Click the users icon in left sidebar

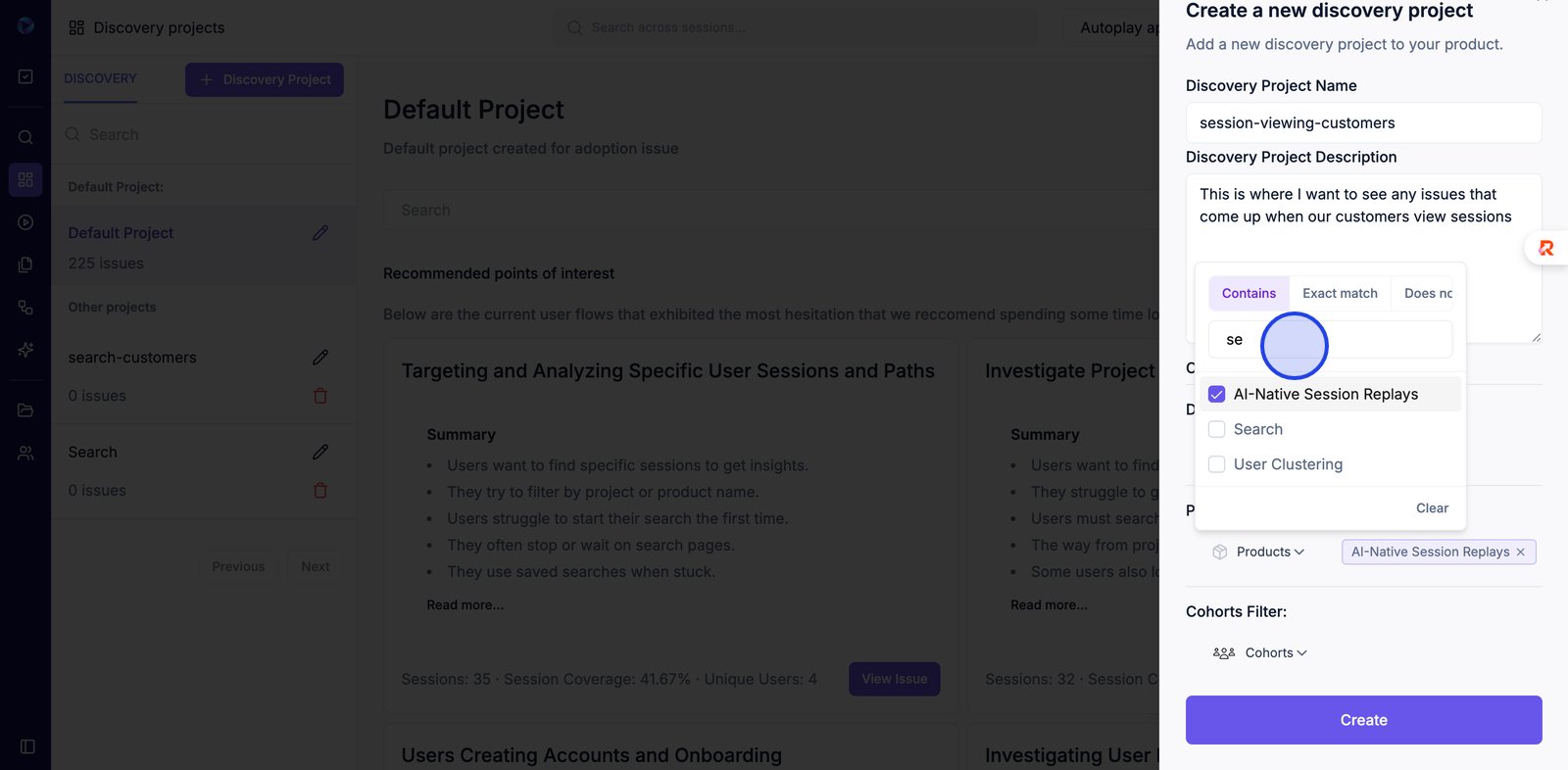click(25, 454)
